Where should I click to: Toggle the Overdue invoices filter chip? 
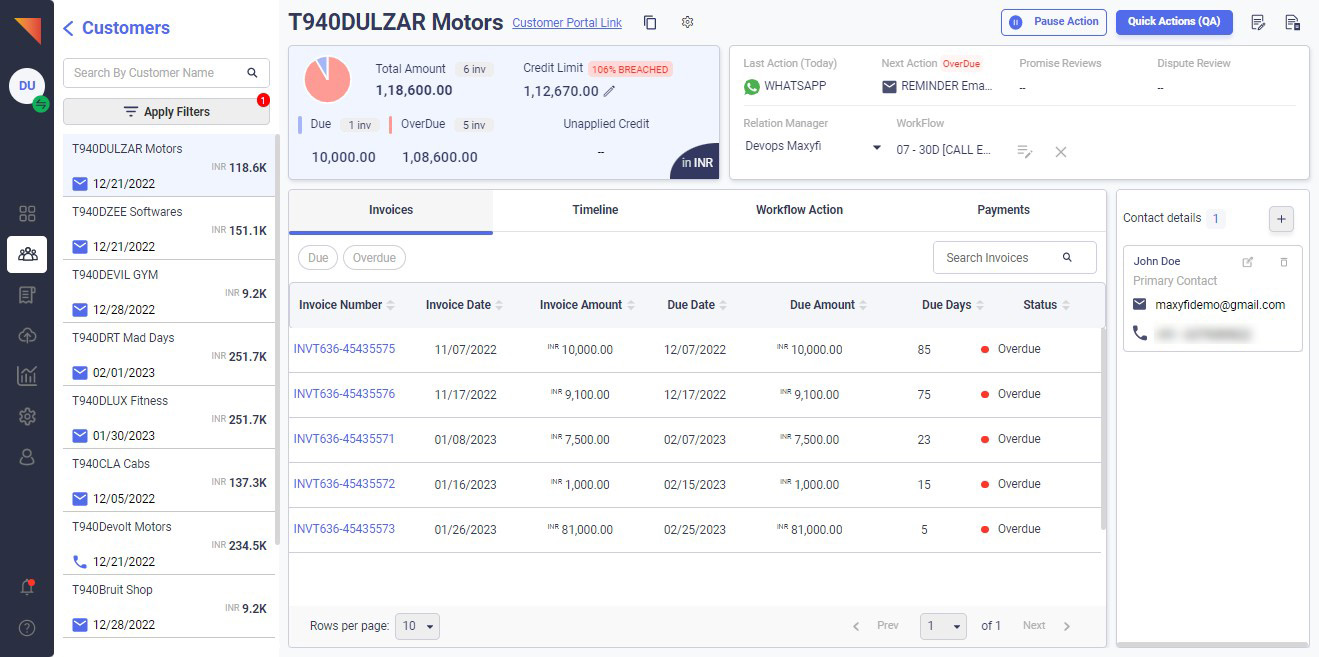point(374,258)
